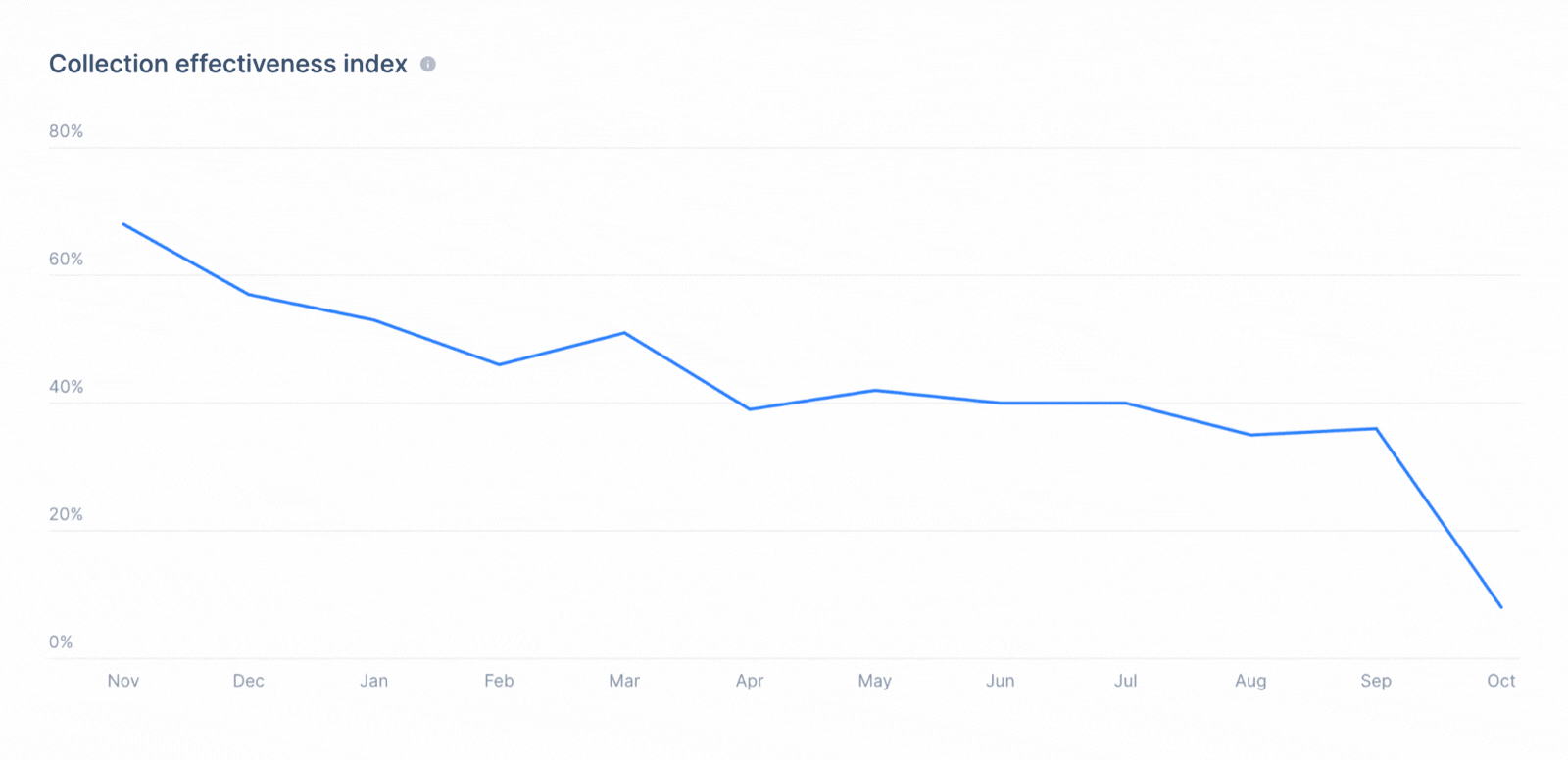
Task: Click the Jun month axis label
Action: [1001, 681]
